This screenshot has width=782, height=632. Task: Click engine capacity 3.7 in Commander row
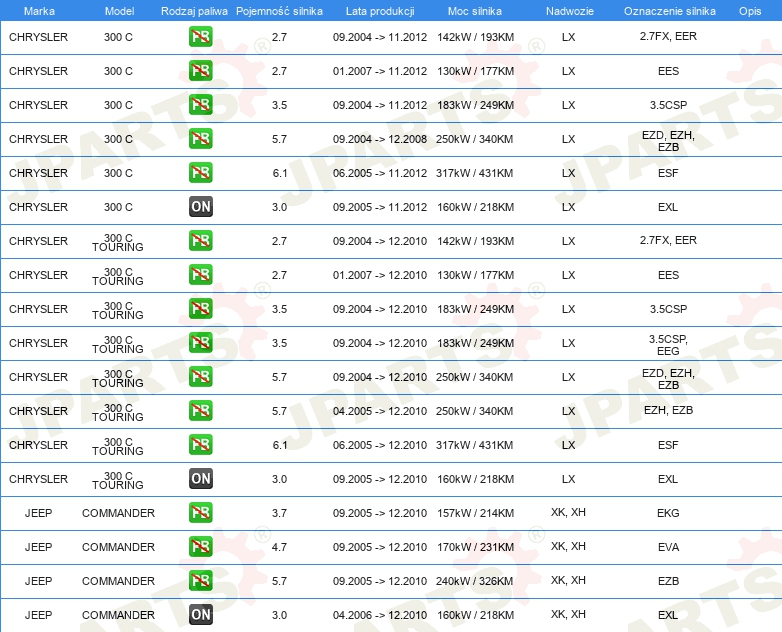pos(279,513)
